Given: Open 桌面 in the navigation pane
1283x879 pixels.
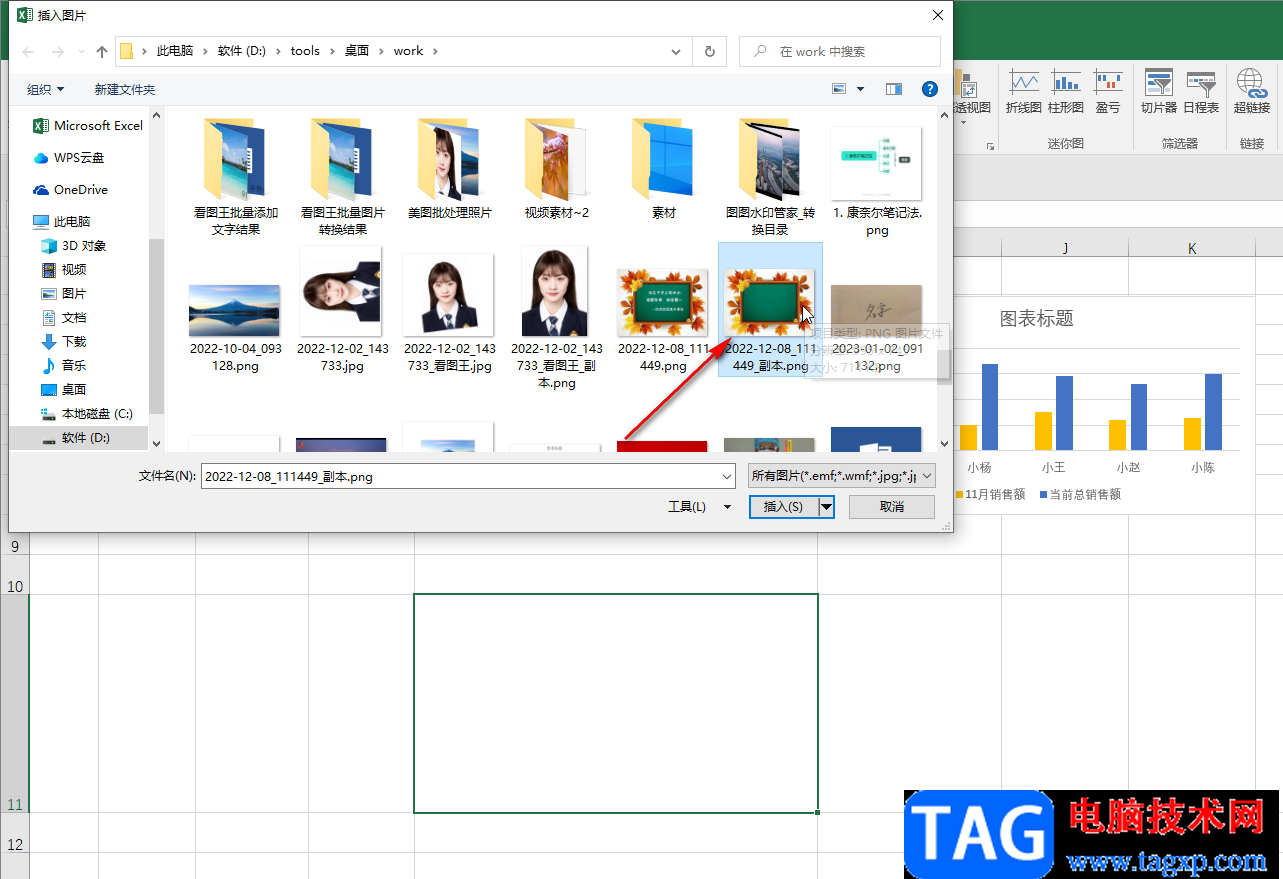Looking at the screenshot, I should click(63, 389).
